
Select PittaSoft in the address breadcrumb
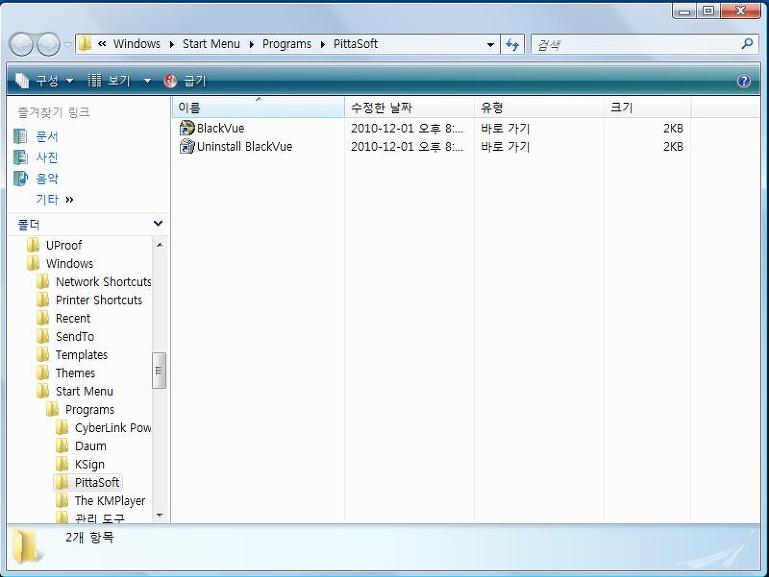[x=356, y=44]
